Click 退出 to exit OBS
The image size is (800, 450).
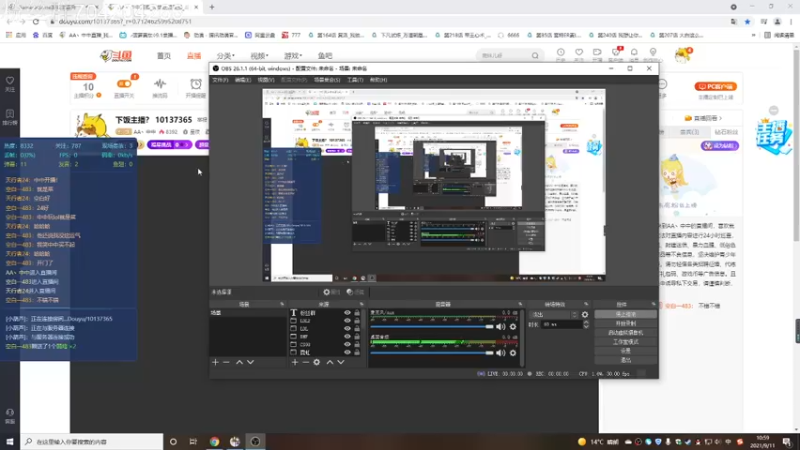pos(626,360)
